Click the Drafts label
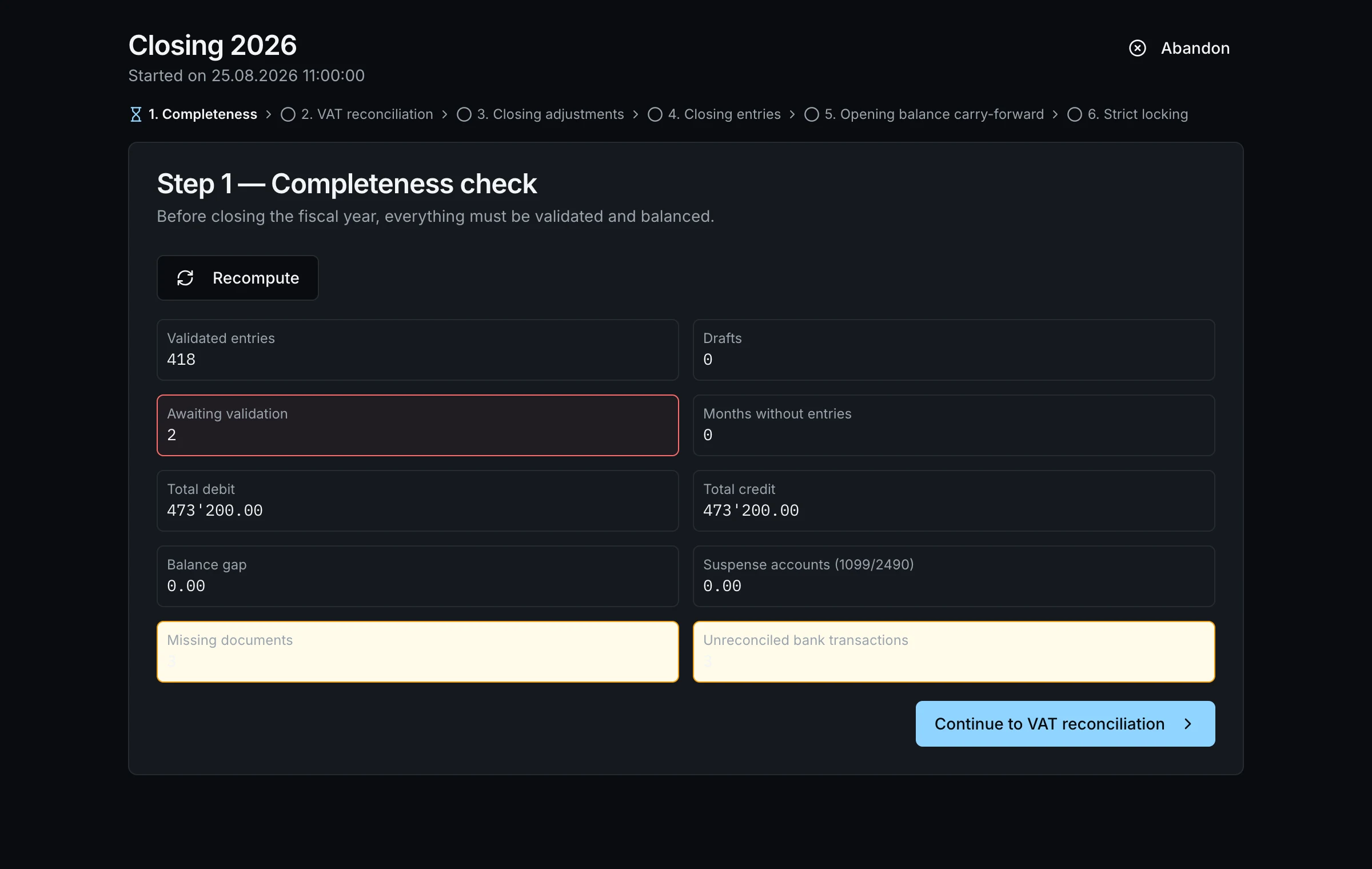 pyautogui.click(x=723, y=338)
